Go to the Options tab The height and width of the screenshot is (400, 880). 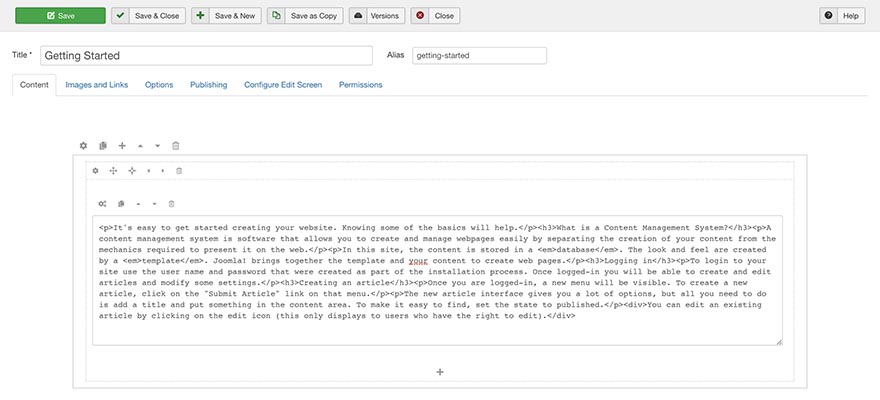pyautogui.click(x=159, y=85)
